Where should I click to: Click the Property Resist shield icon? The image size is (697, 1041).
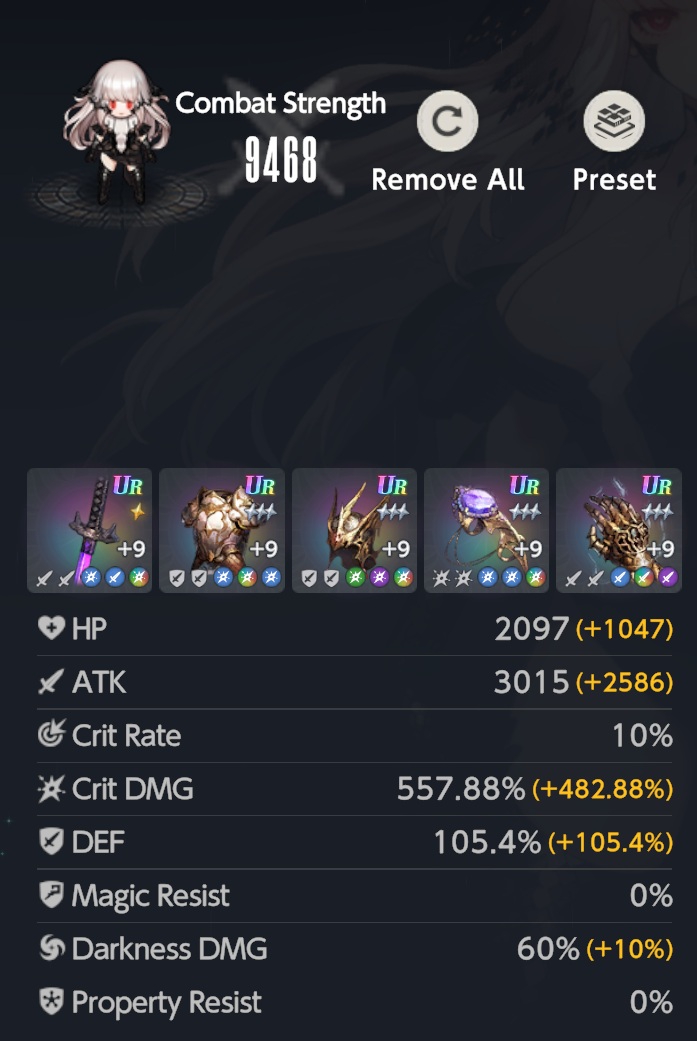[51, 1002]
